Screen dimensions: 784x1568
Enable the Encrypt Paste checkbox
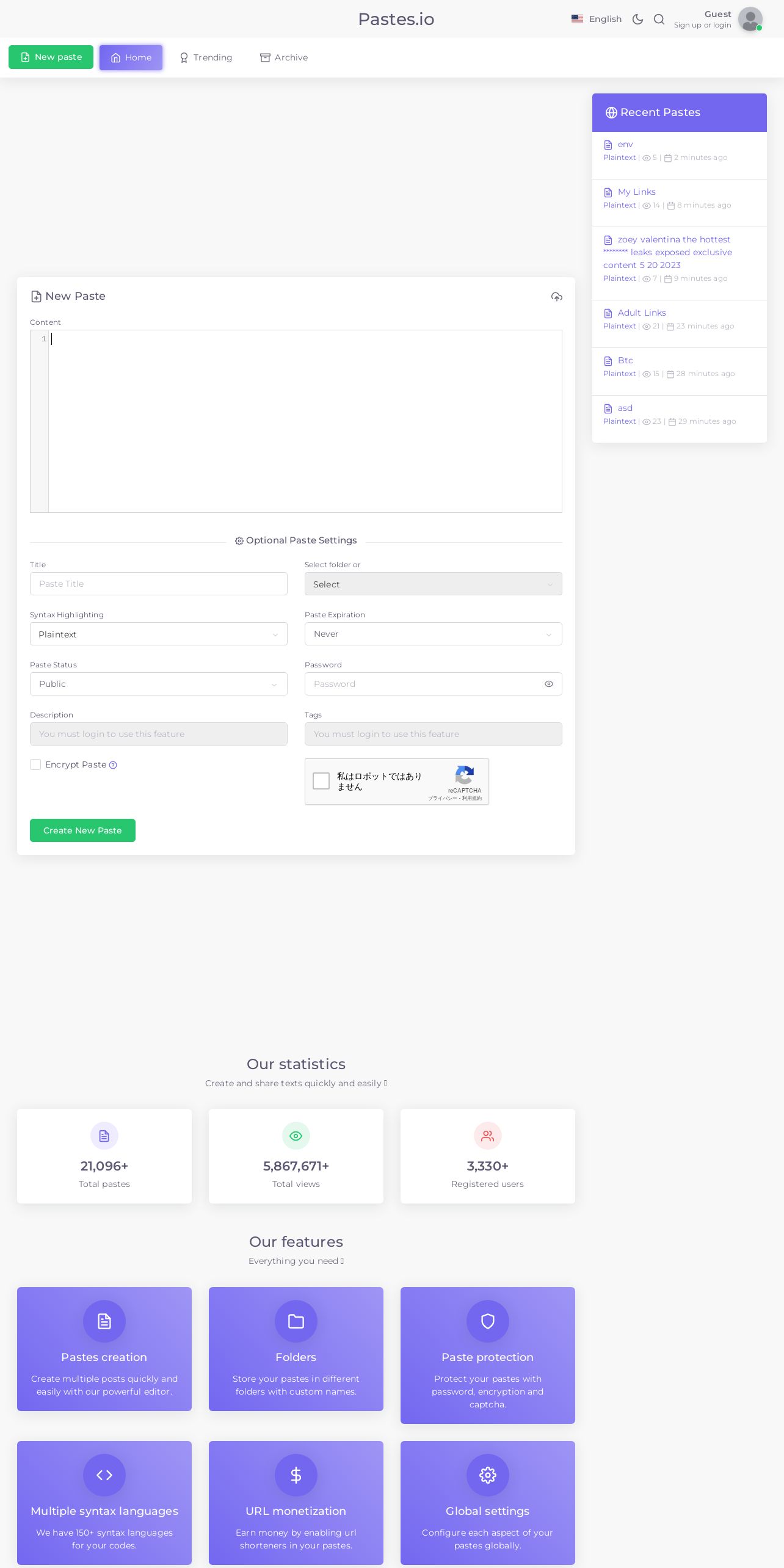tap(35, 764)
